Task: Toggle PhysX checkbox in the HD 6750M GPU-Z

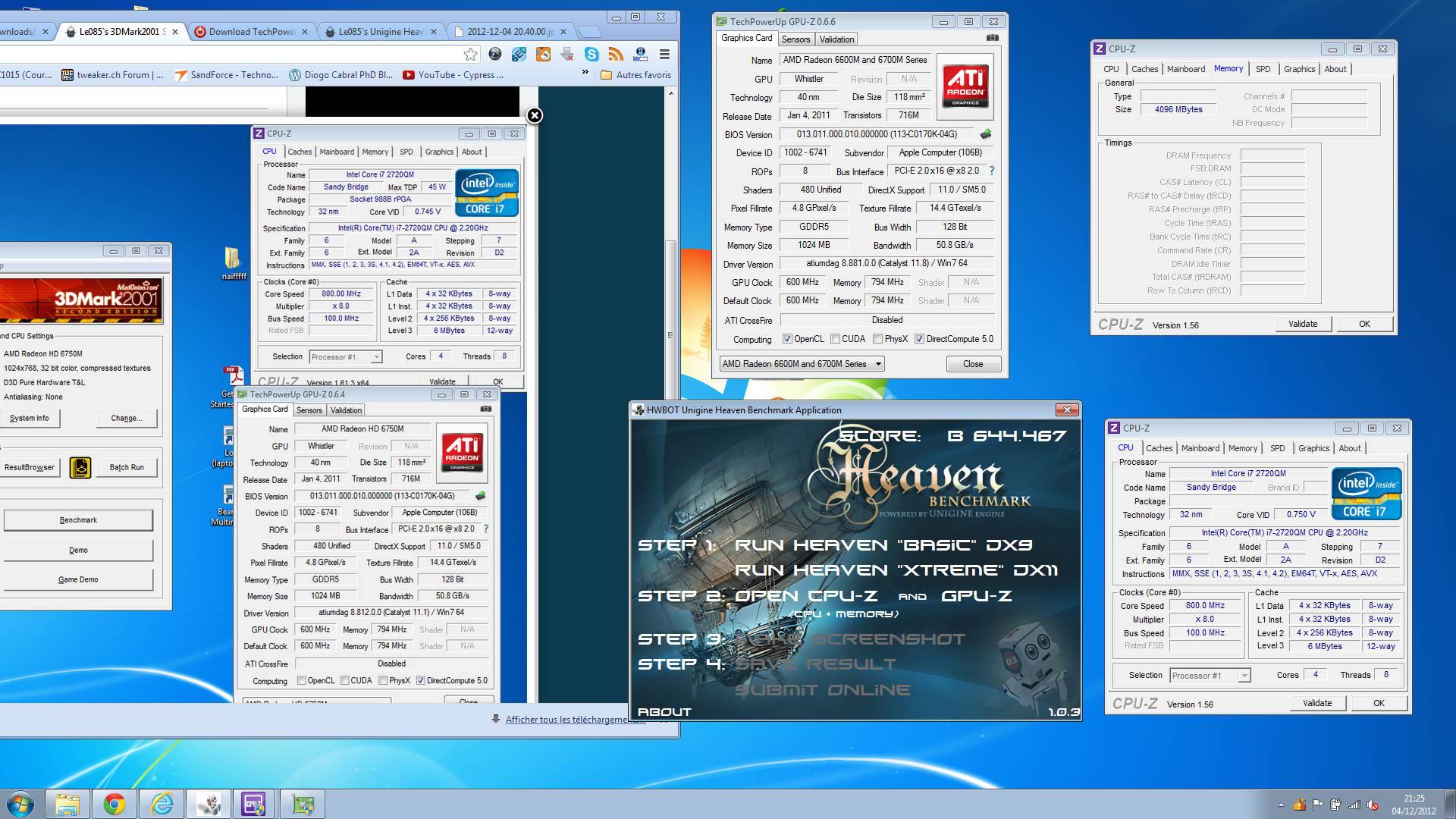Action: point(383,680)
